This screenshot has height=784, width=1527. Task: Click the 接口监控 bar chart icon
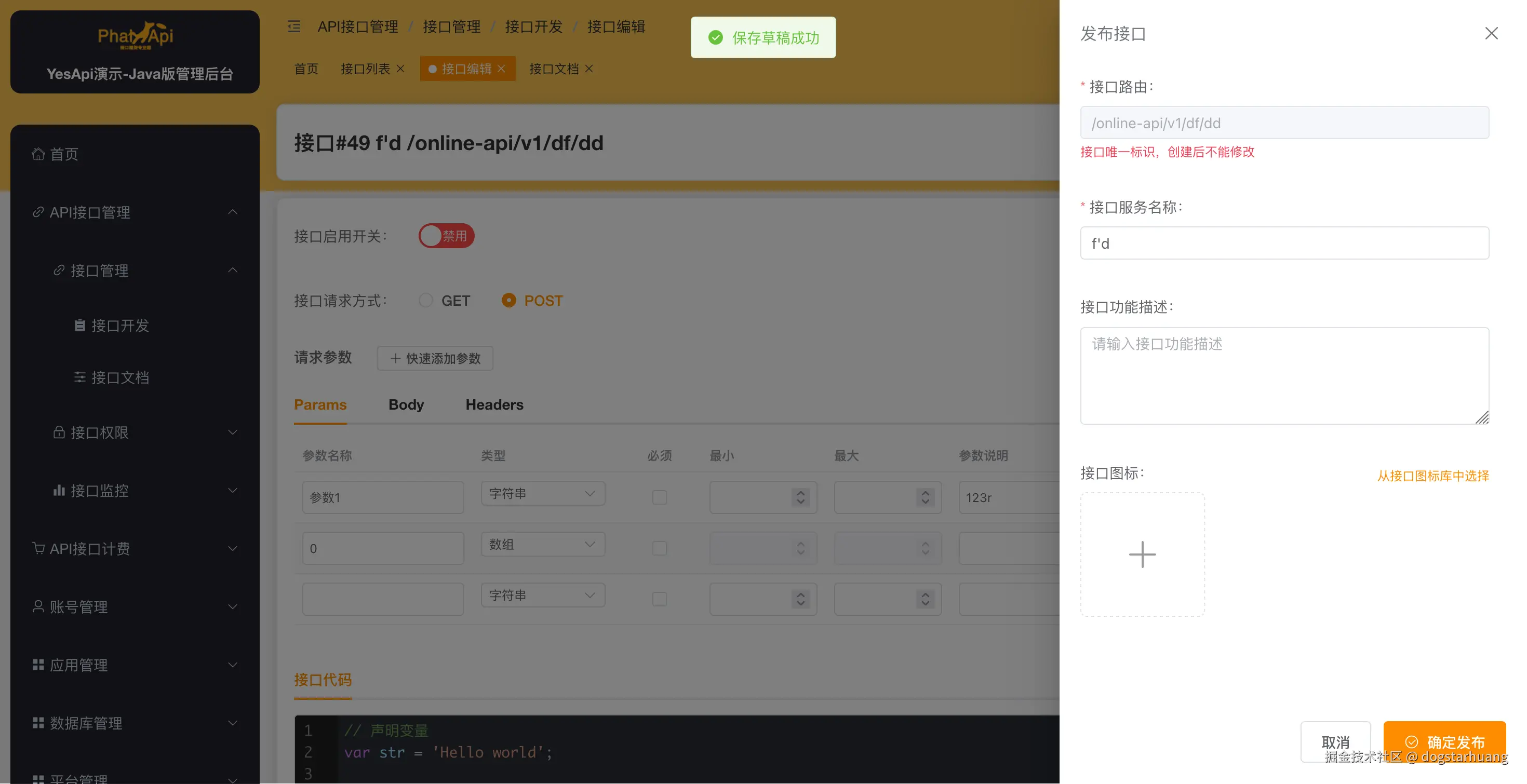point(59,490)
